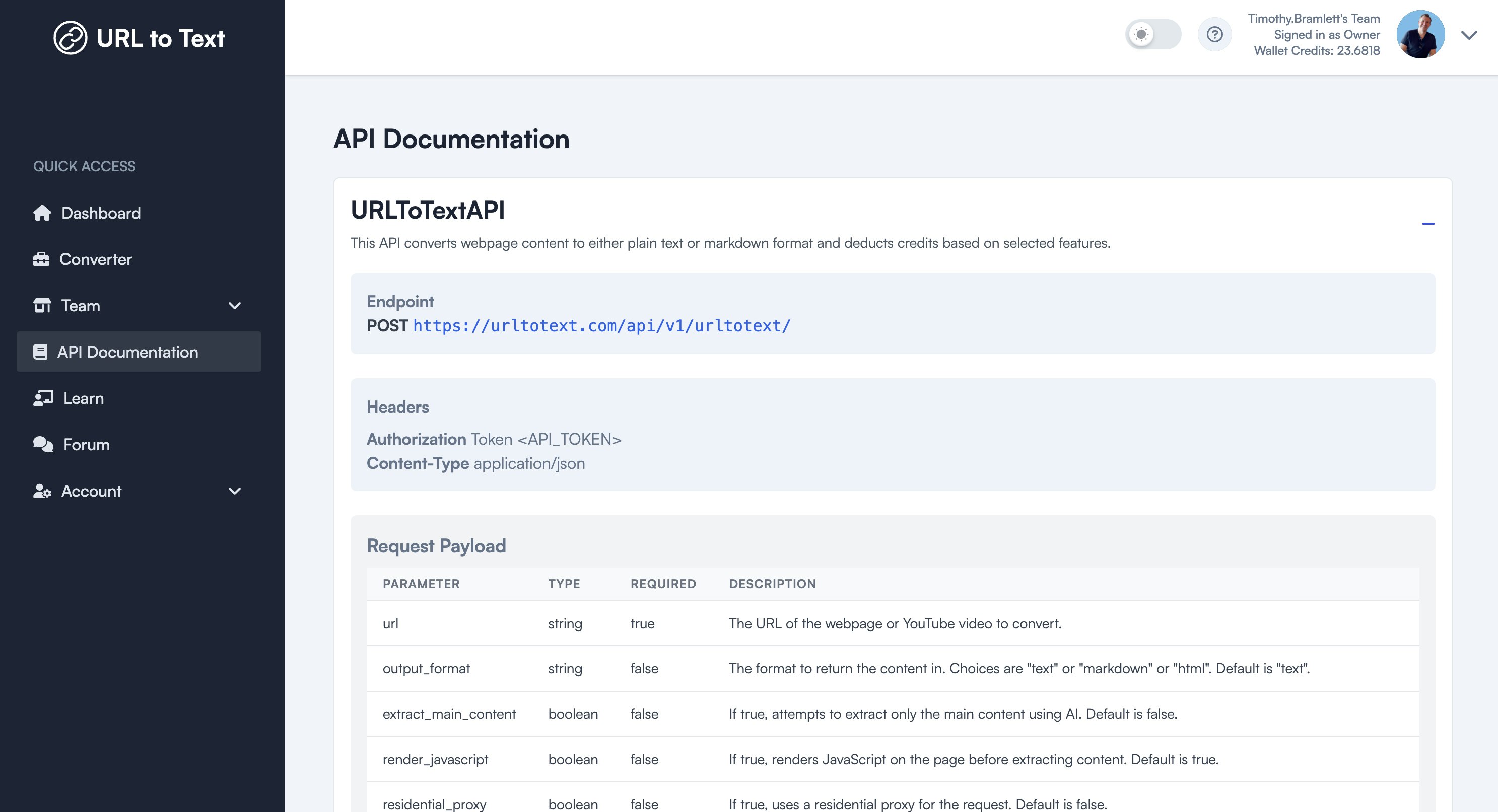Viewport: 1498px width, 812px height.
Task: Click the PARAMETER column header
Action: [421, 584]
